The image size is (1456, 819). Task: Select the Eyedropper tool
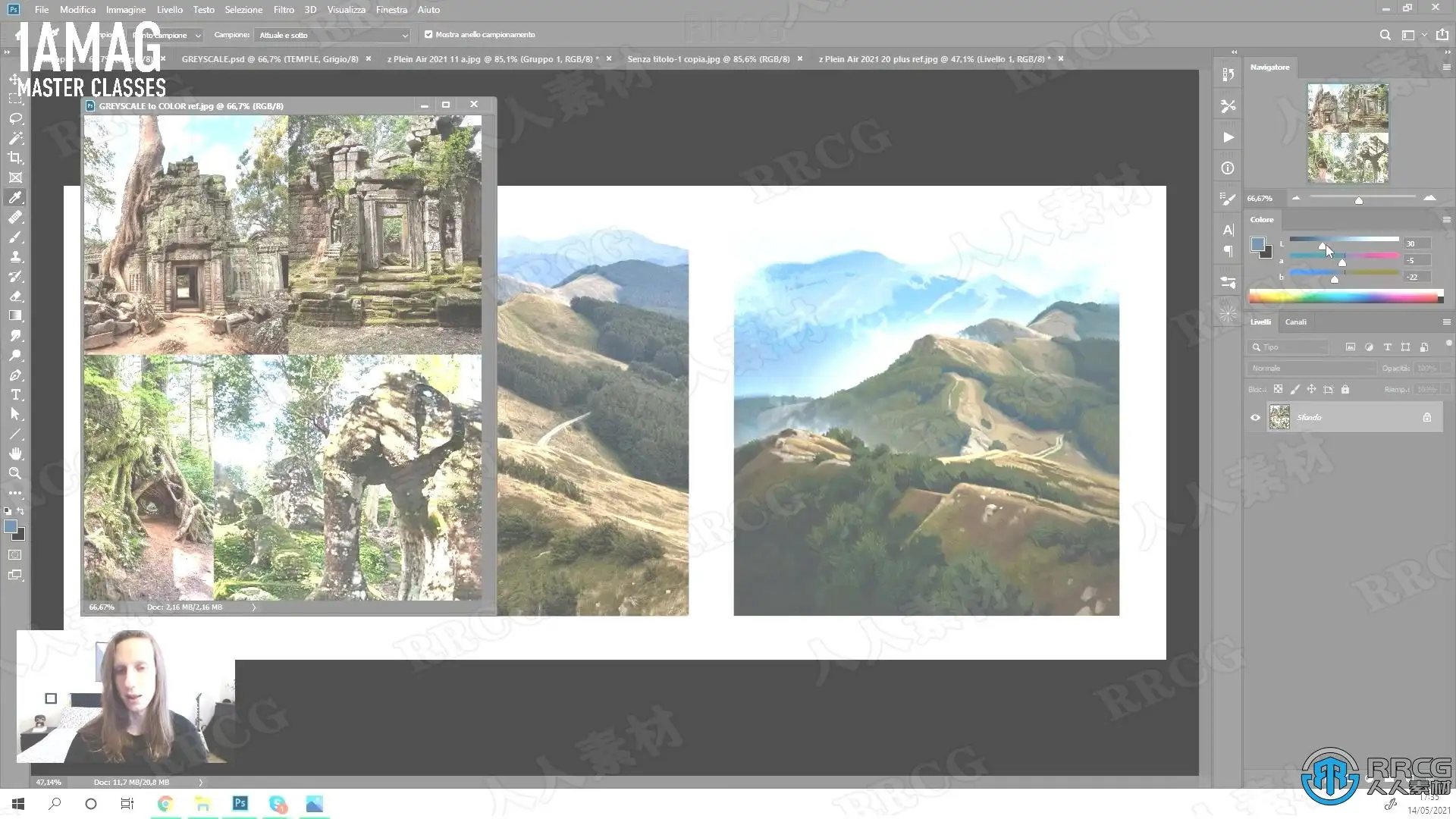coord(15,198)
